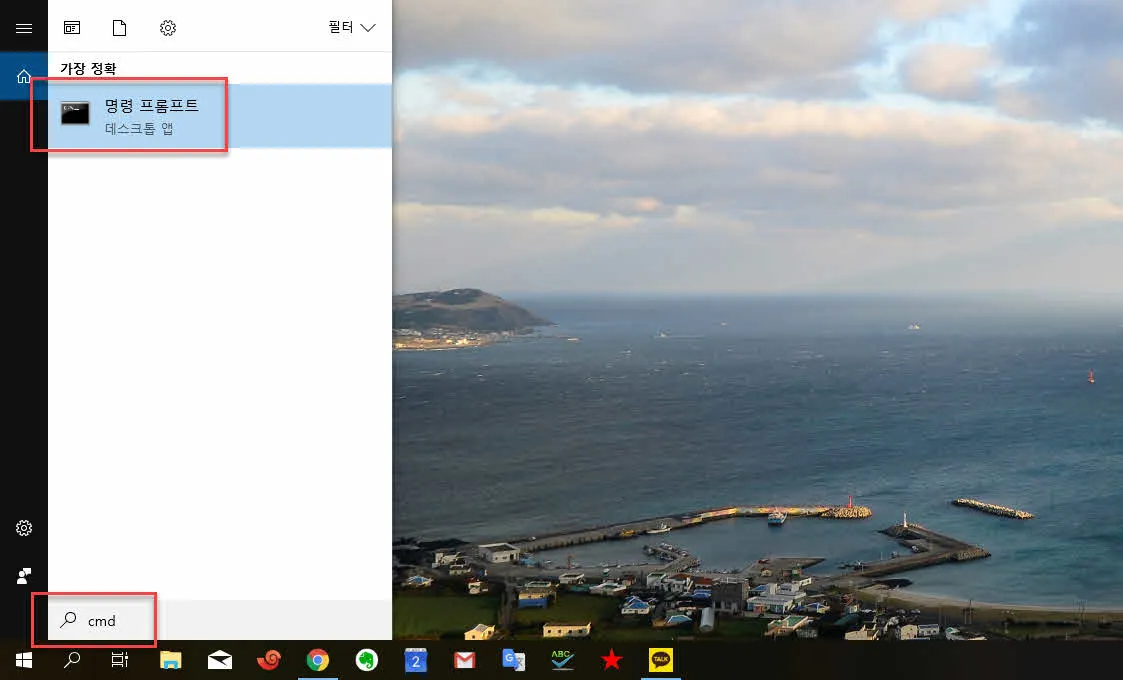Launch Google Translate from the taskbar
The height and width of the screenshot is (680, 1123).
pos(514,660)
